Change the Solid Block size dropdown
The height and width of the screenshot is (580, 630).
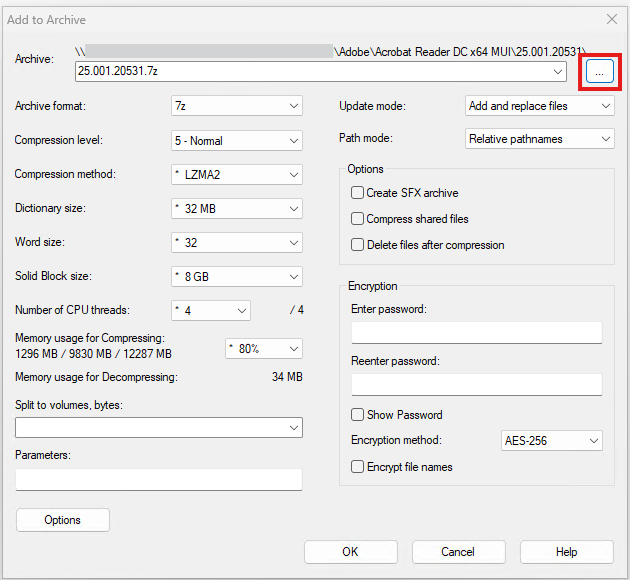[236, 277]
